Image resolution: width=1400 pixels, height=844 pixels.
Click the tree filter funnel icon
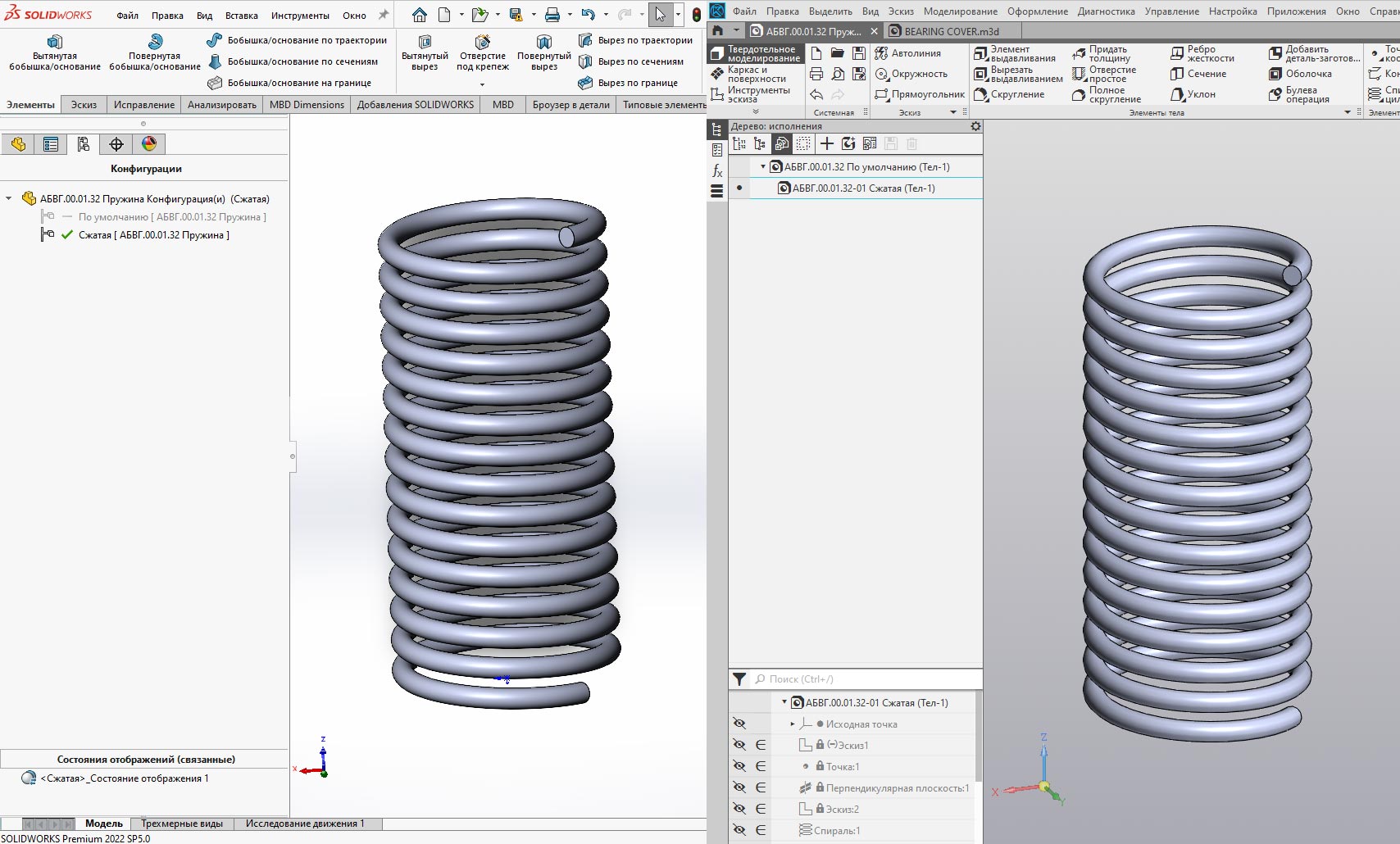coord(739,679)
